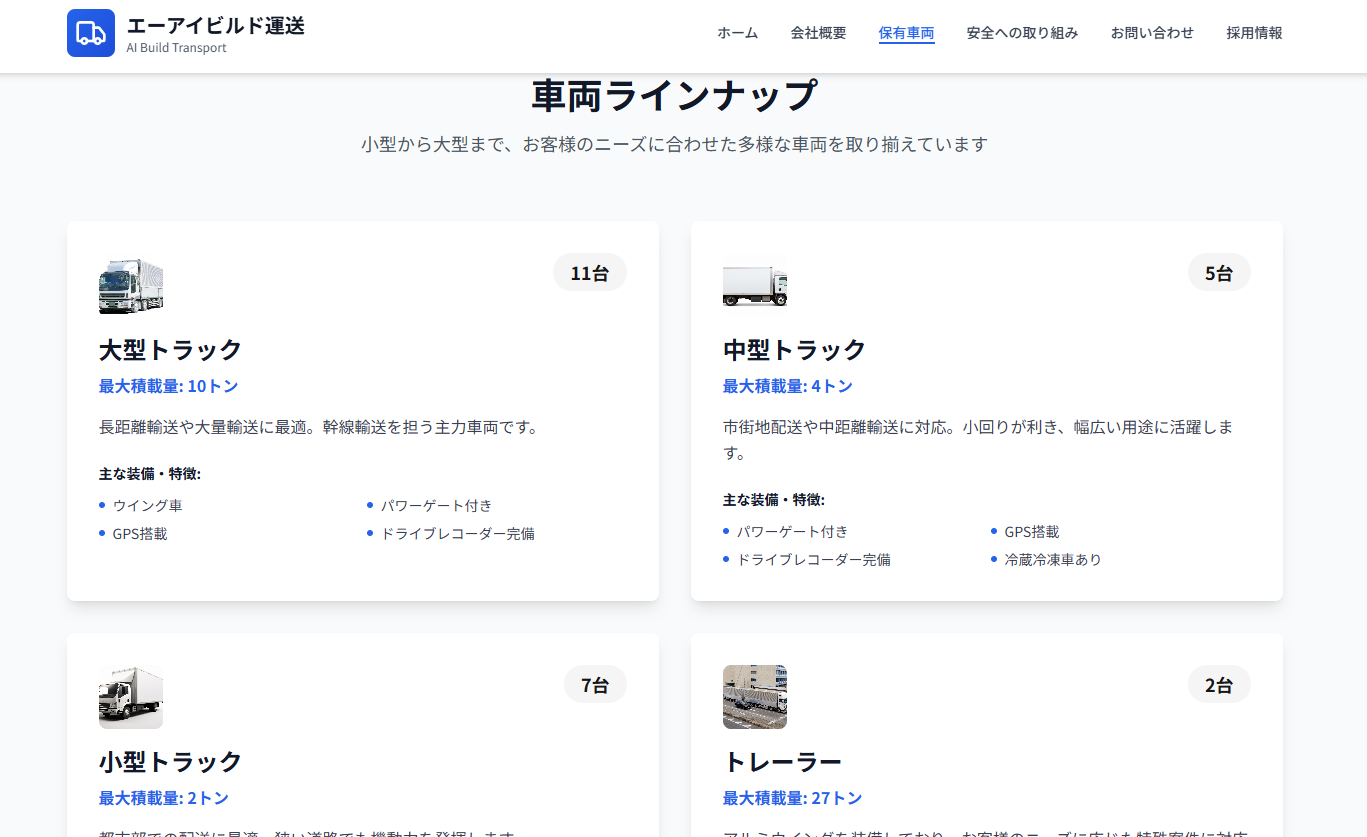The width and height of the screenshot is (1367, 837).
Task: Click the large truck thumbnail image
Action: [131, 286]
